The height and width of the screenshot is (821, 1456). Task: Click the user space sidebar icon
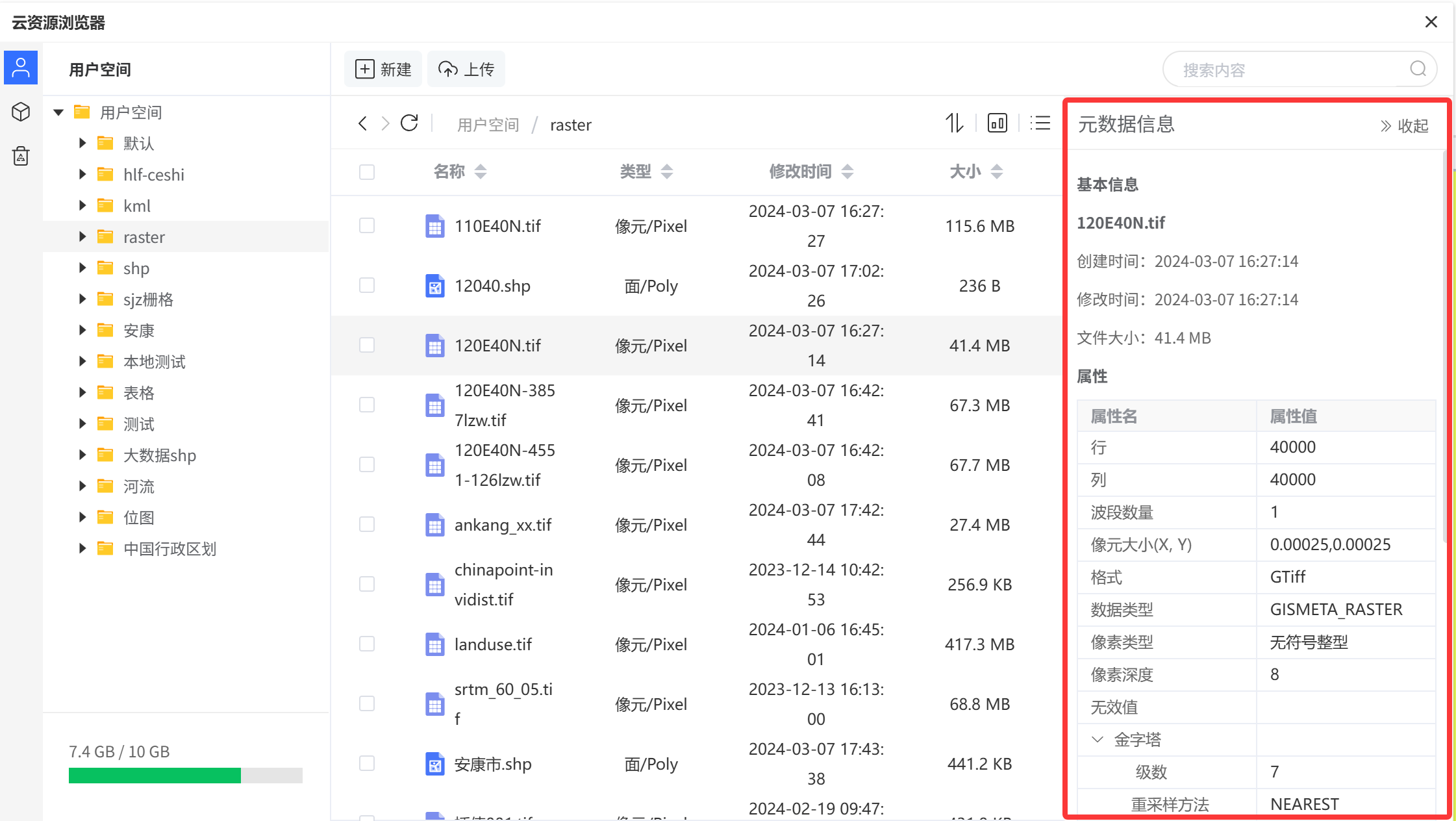click(21, 68)
